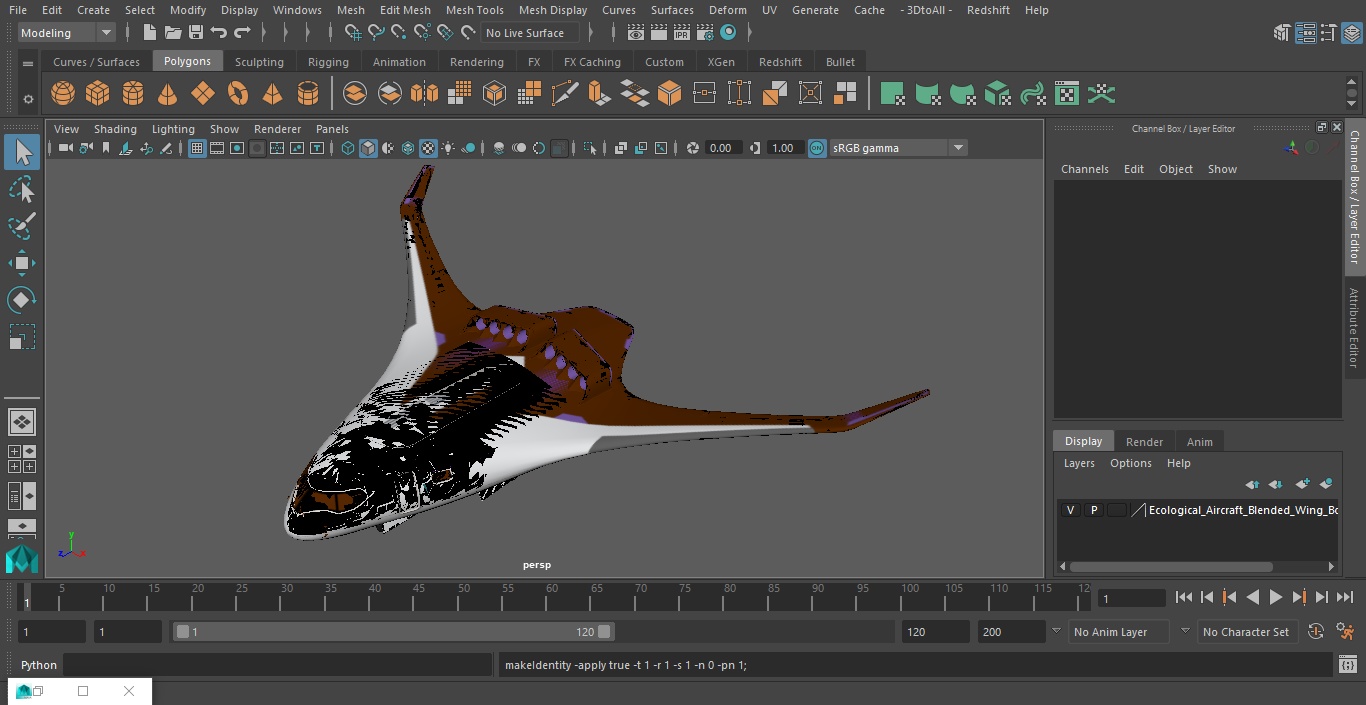Select the Move tool in toolbox
This screenshot has width=1366, height=705.
21,264
